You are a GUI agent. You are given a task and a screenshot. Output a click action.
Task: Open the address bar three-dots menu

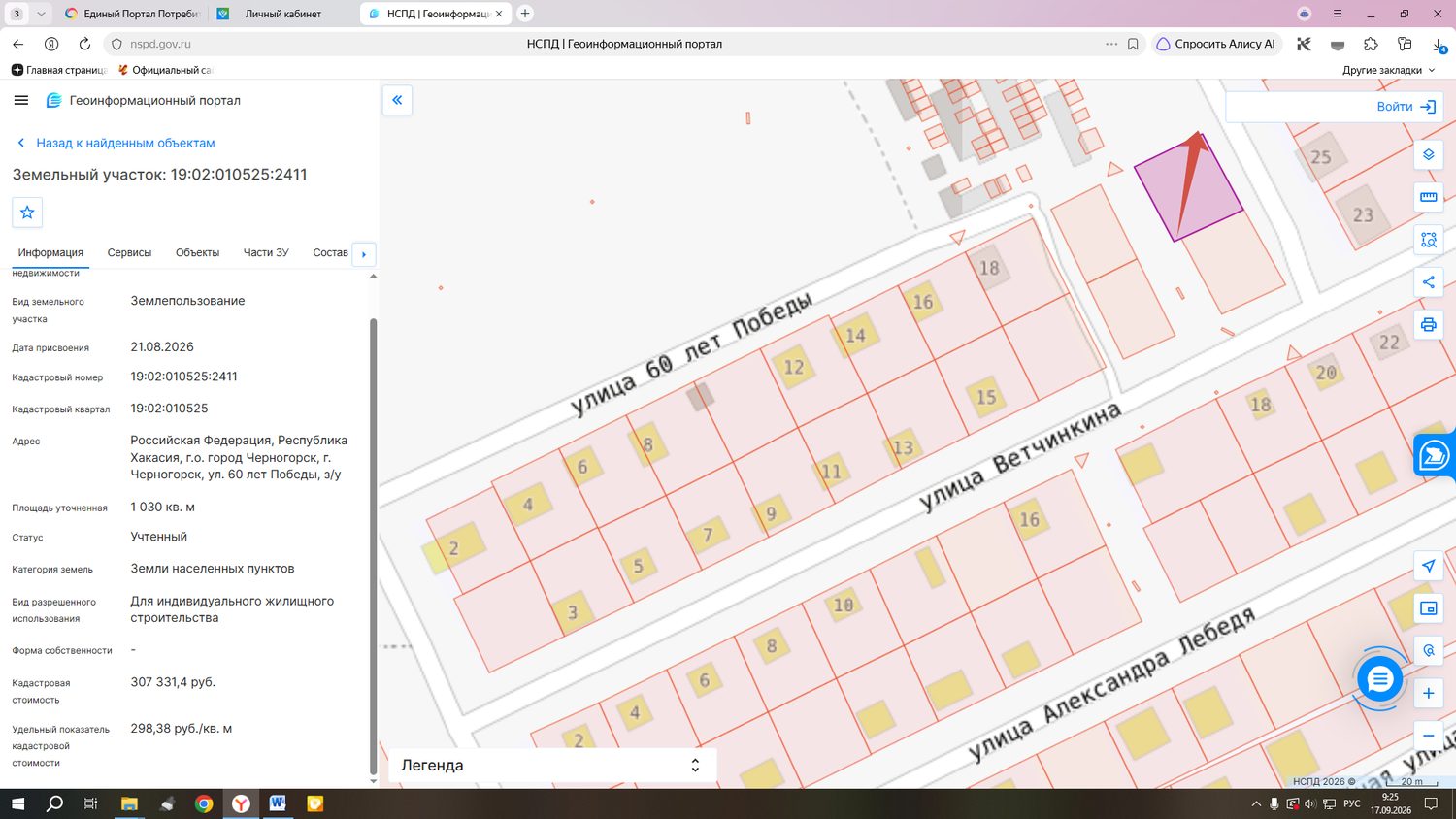[x=1111, y=44]
